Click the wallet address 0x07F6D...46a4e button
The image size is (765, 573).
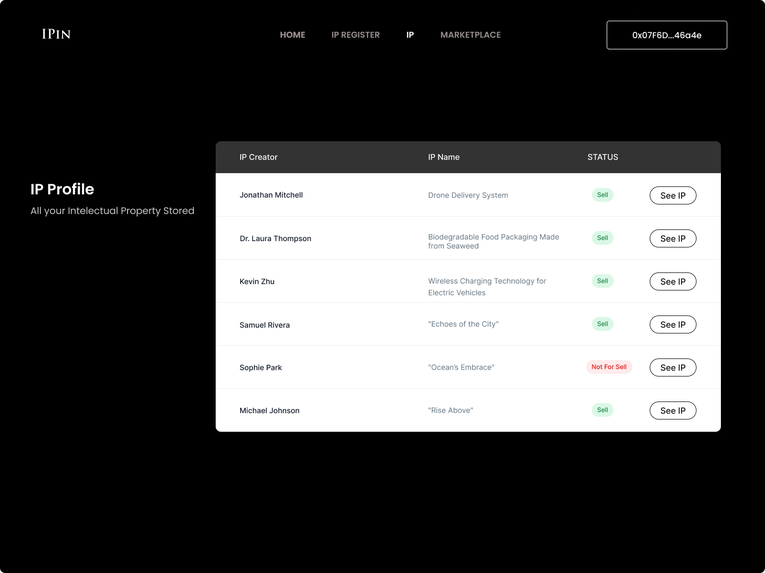click(x=666, y=35)
